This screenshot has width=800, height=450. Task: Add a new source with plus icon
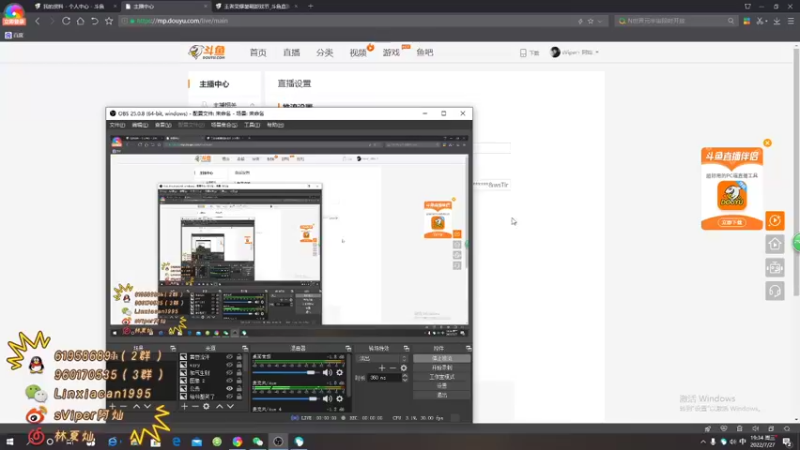[184, 407]
